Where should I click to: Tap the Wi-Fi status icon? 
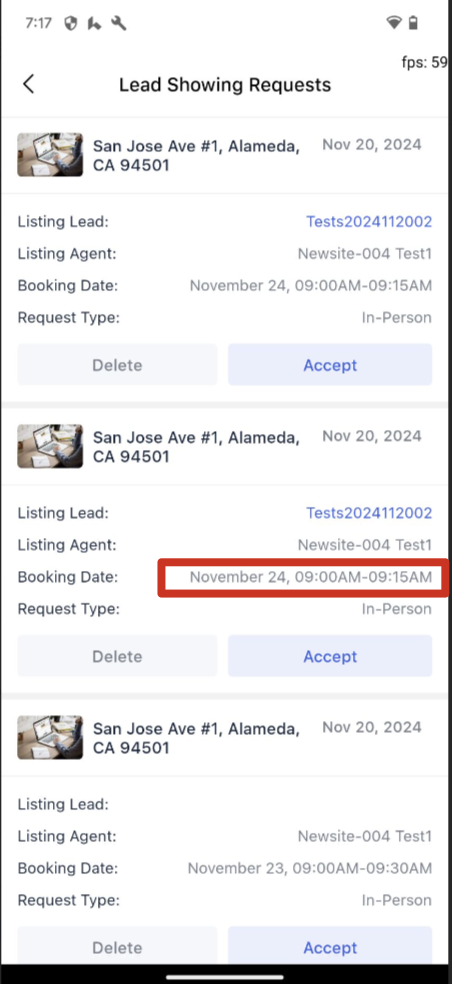(x=394, y=24)
